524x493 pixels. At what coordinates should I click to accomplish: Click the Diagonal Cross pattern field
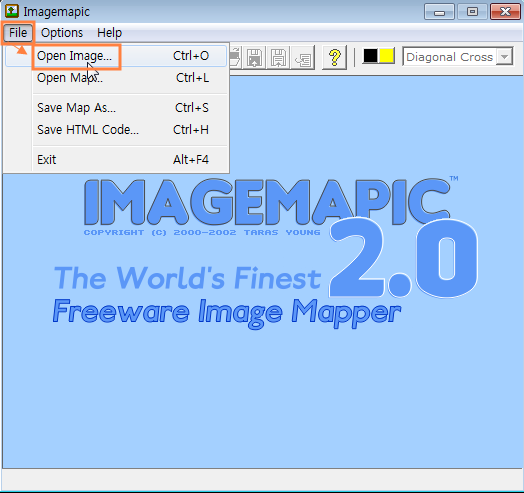(458, 56)
